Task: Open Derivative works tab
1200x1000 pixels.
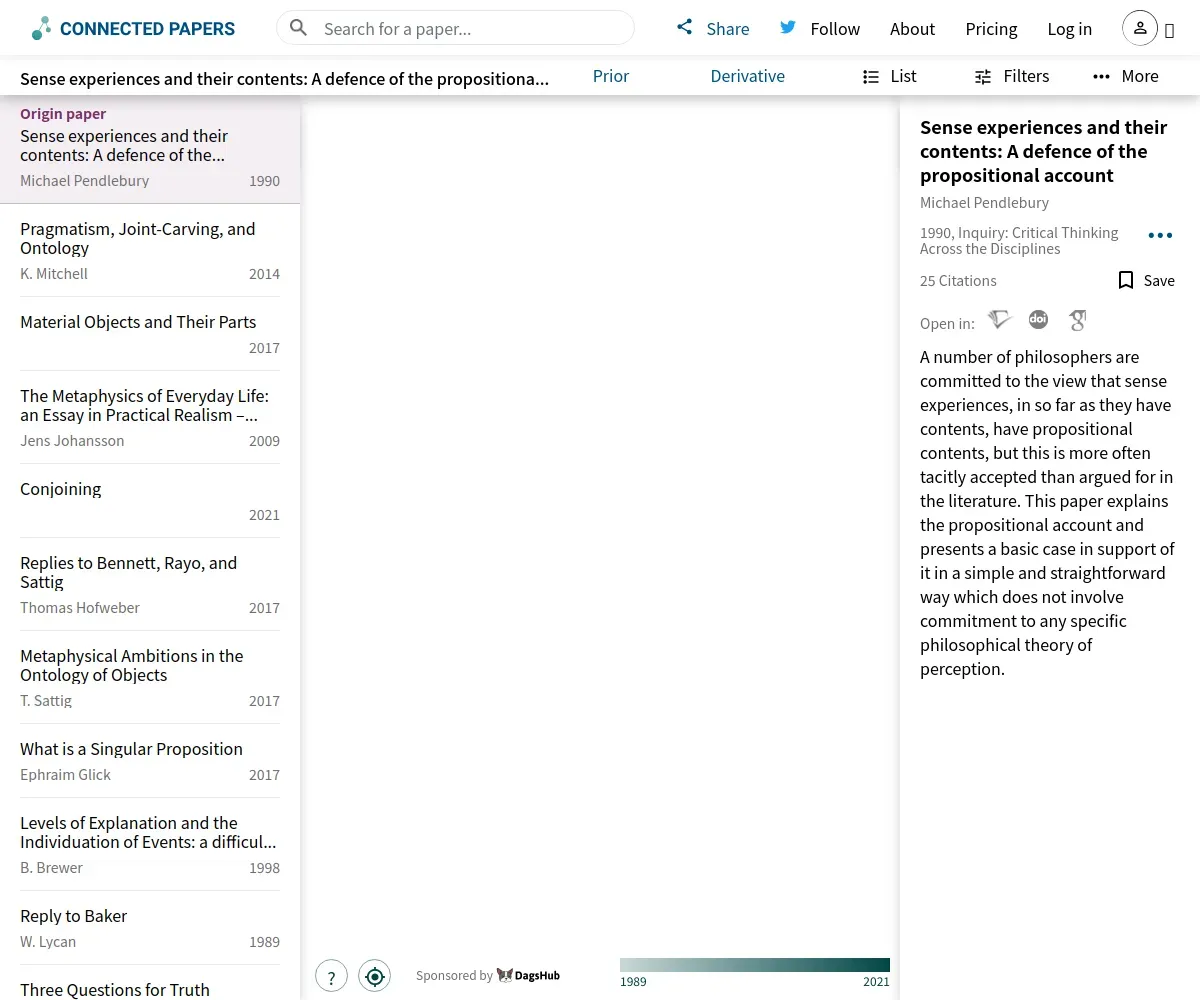Action: click(x=748, y=76)
